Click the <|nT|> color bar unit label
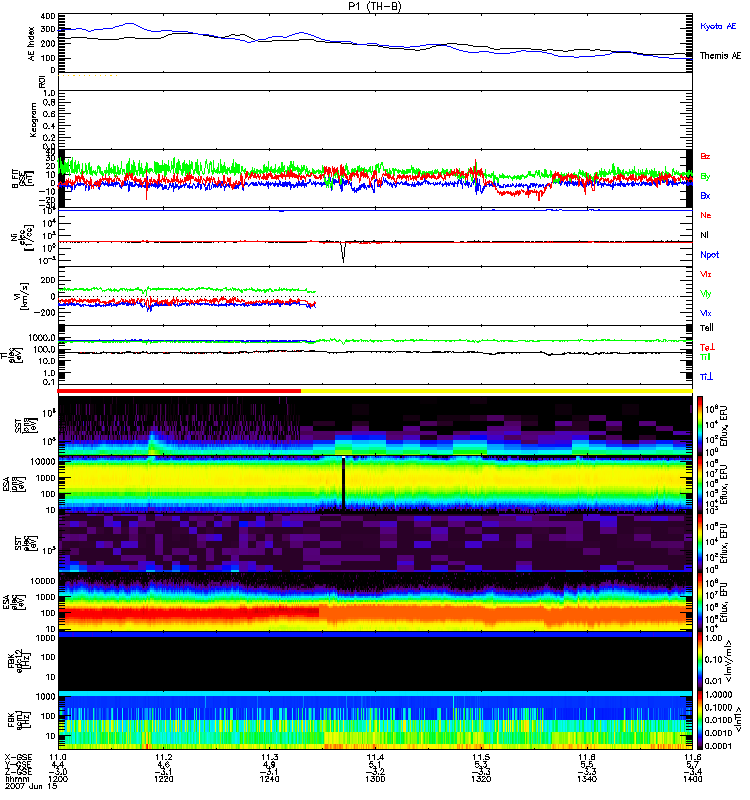This screenshot has height=800, width=750. pos(738,722)
